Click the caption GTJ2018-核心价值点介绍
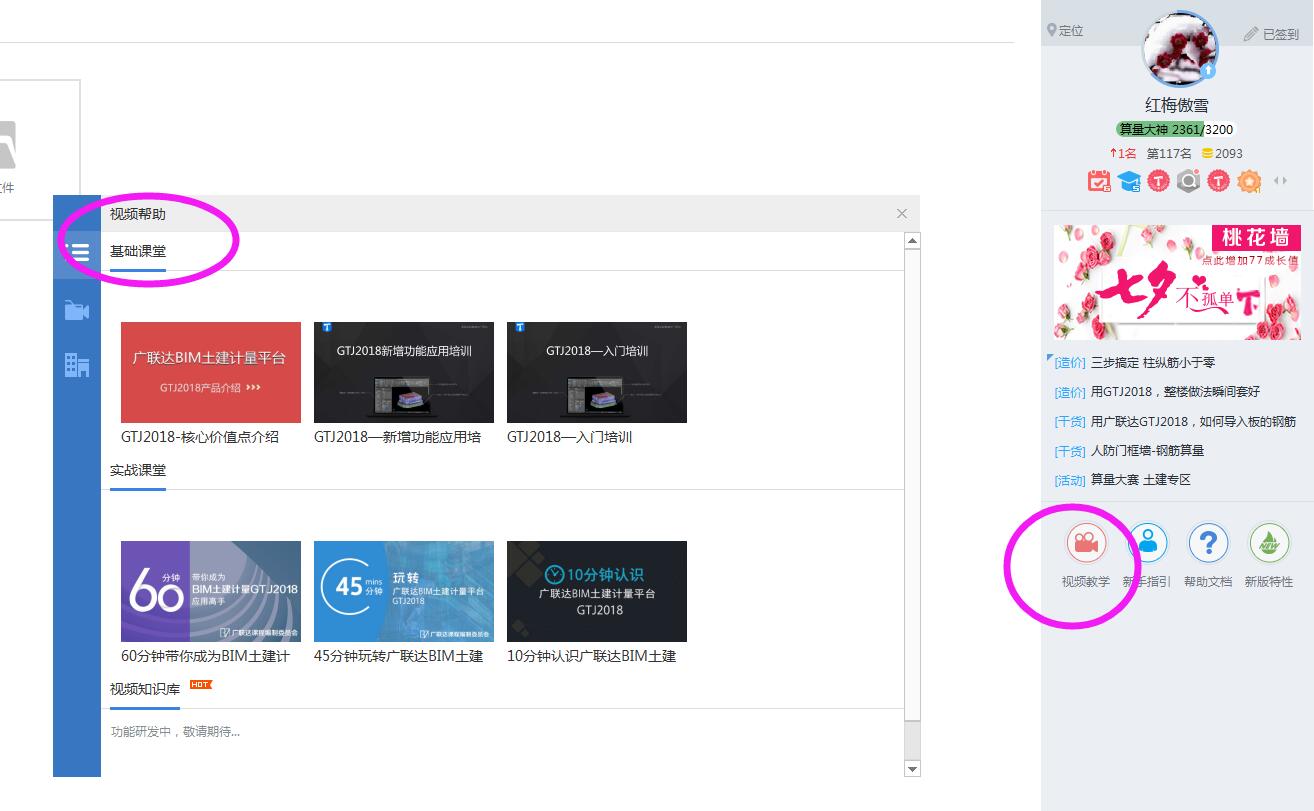This screenshot has width=1314, height=811. click(200, 437)
